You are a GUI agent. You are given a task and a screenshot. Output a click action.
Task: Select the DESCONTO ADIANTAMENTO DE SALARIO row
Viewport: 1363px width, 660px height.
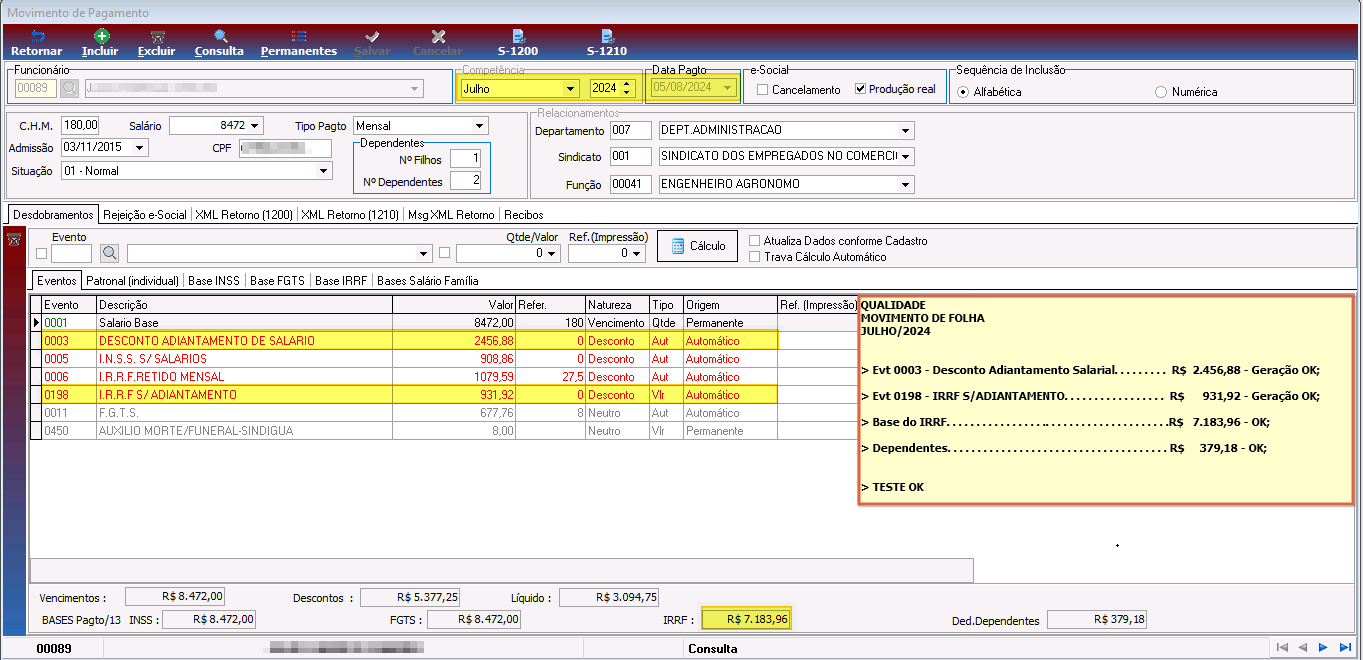click(405, 341)
